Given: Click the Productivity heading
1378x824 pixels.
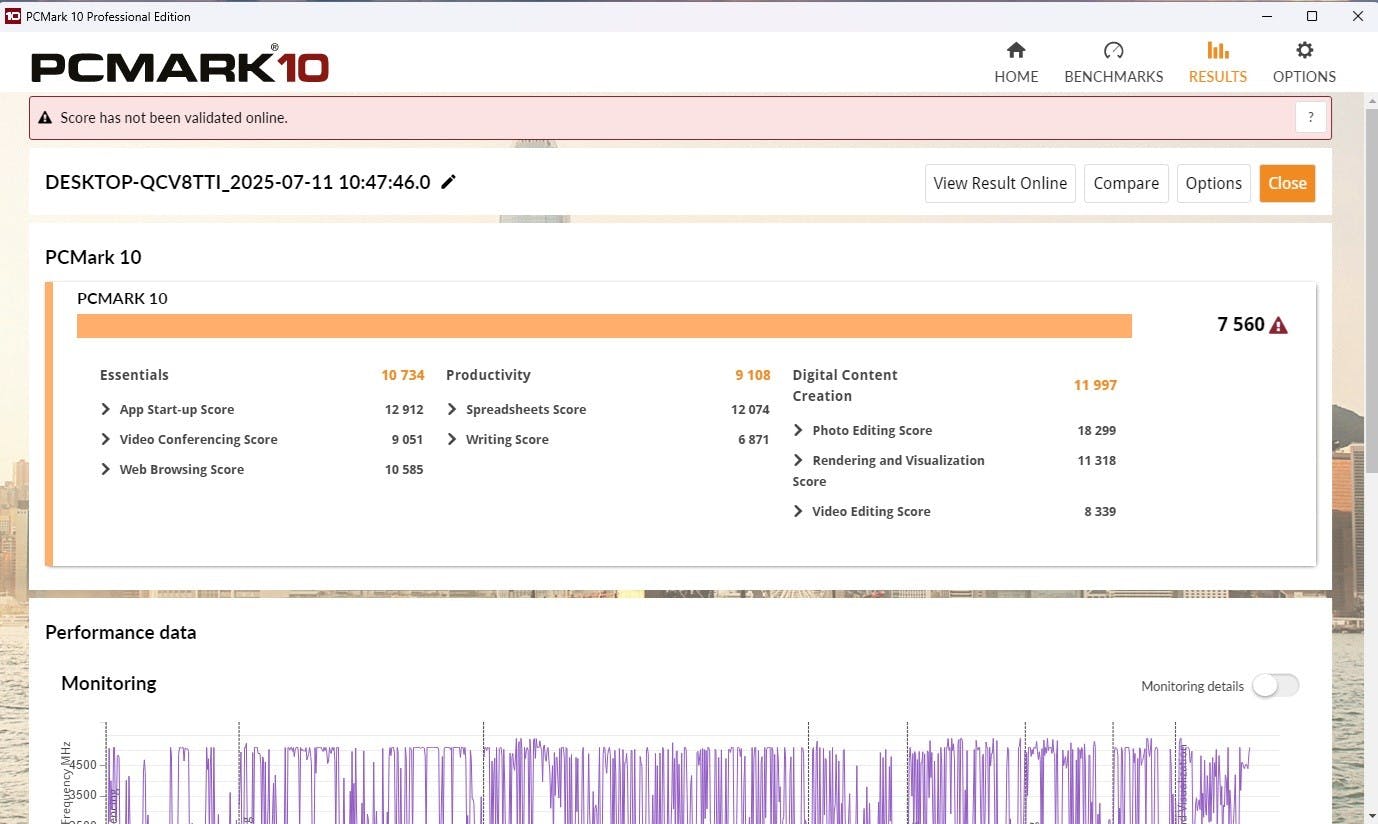Looking at the screenshot, I should coord(488,375).
